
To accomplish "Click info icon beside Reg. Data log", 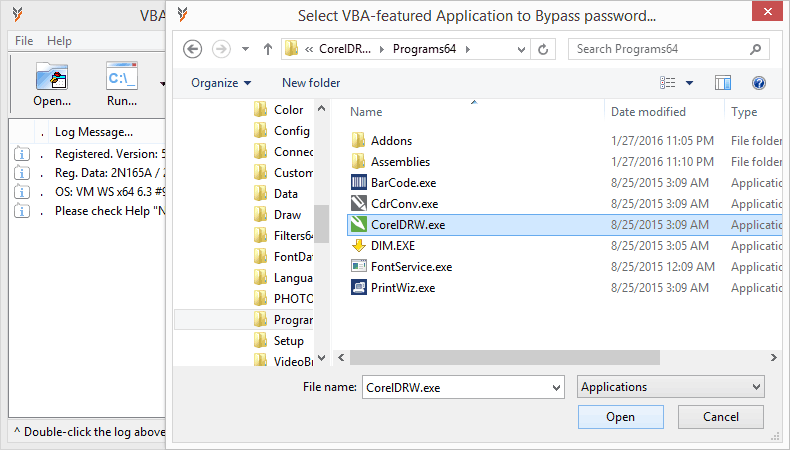I will 22,173.
